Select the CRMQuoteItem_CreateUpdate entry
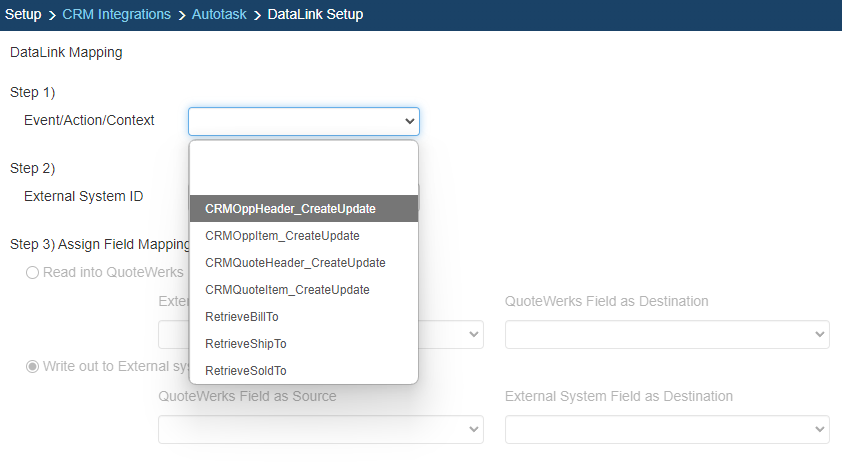The width and height of the screenshot is (842, 469). point(287,290)
